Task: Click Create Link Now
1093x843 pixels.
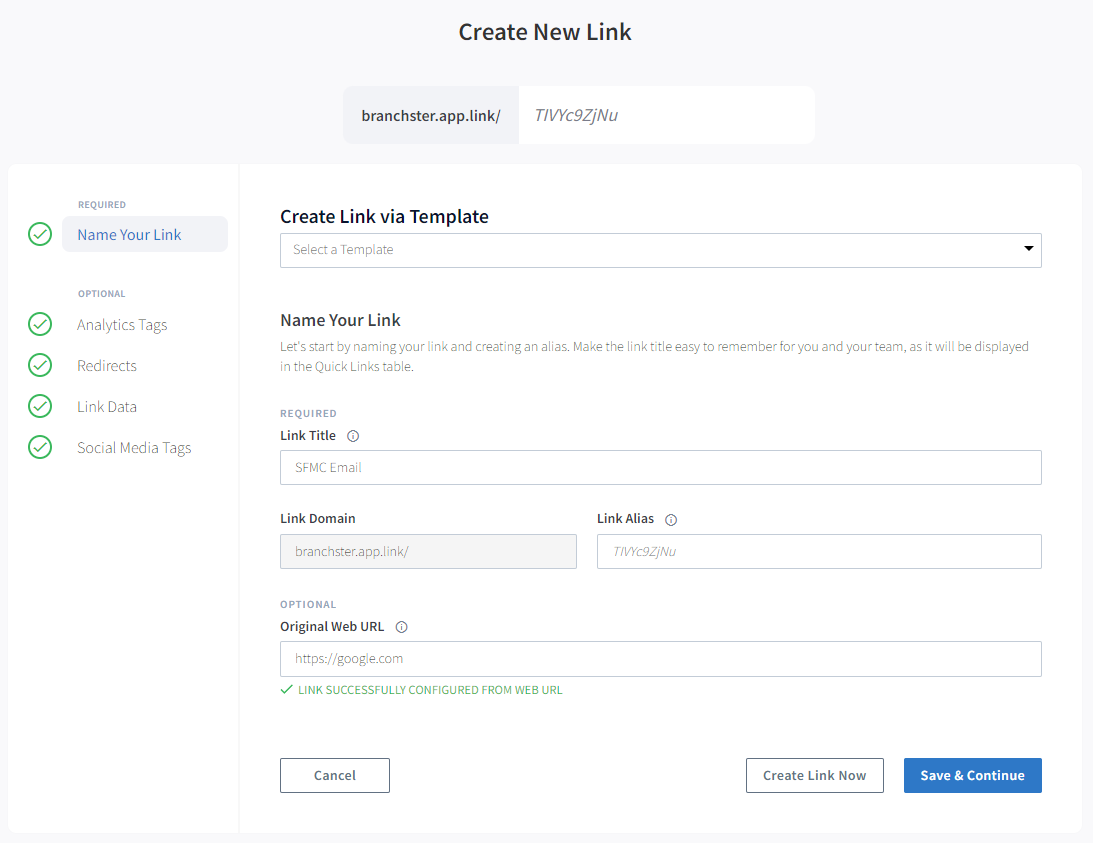Action: point(815,775)
